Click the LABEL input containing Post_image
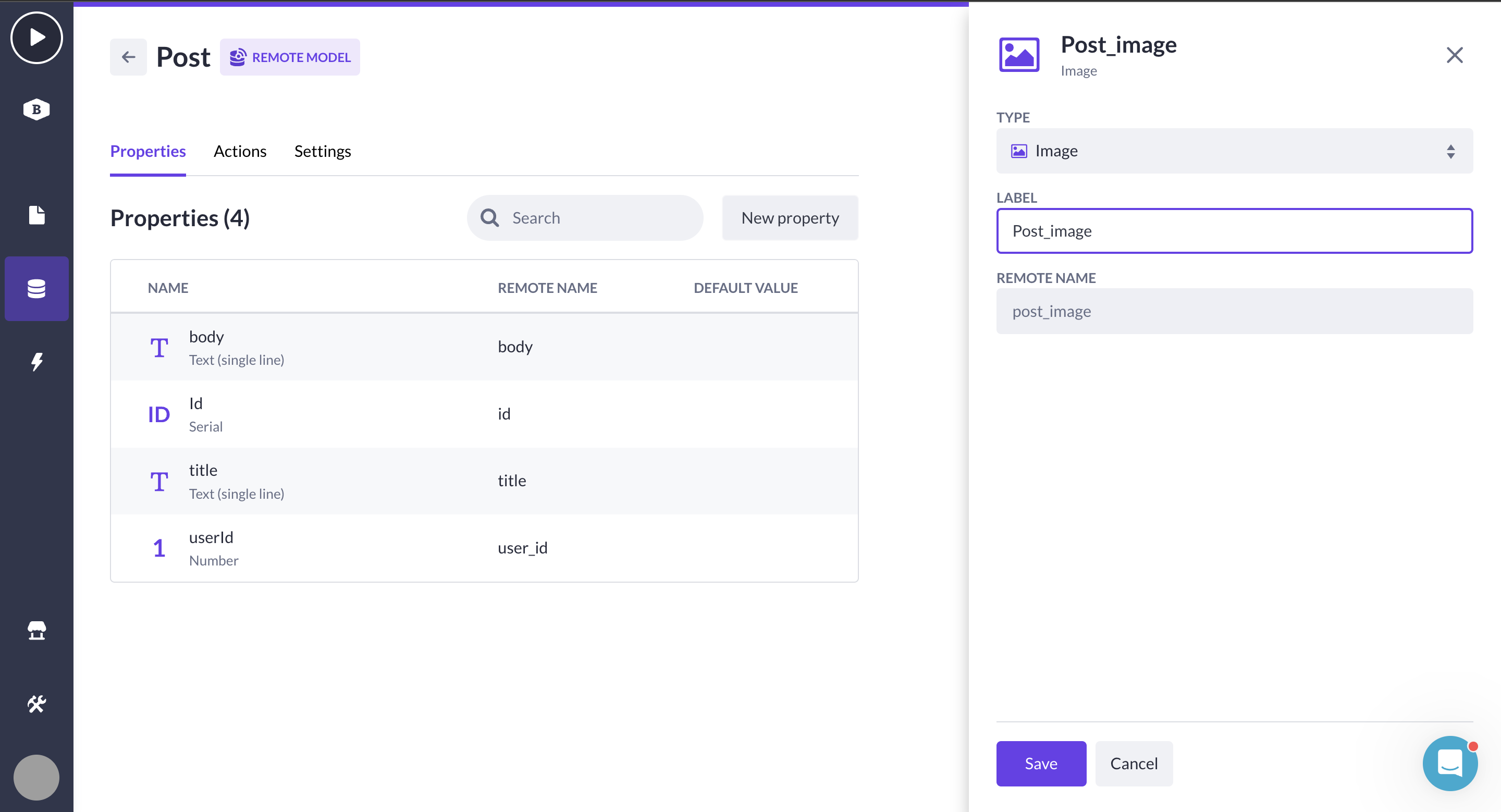Viewport: 1501px width, 812px height. [1234, 231]
